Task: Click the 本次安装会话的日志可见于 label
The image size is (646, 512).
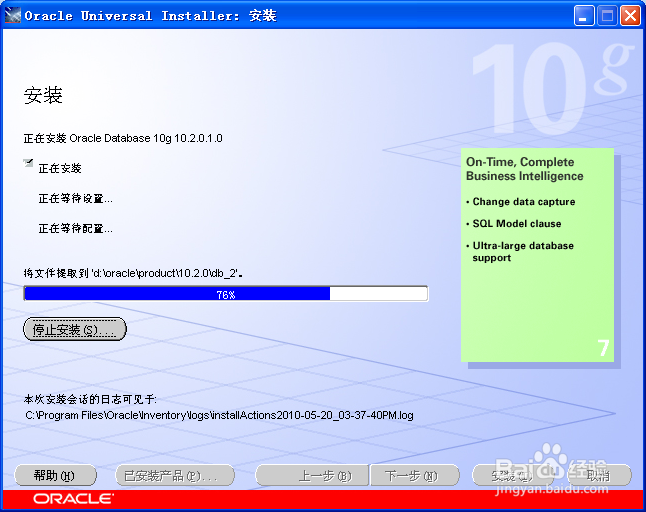Action: (x=90, y=399)
